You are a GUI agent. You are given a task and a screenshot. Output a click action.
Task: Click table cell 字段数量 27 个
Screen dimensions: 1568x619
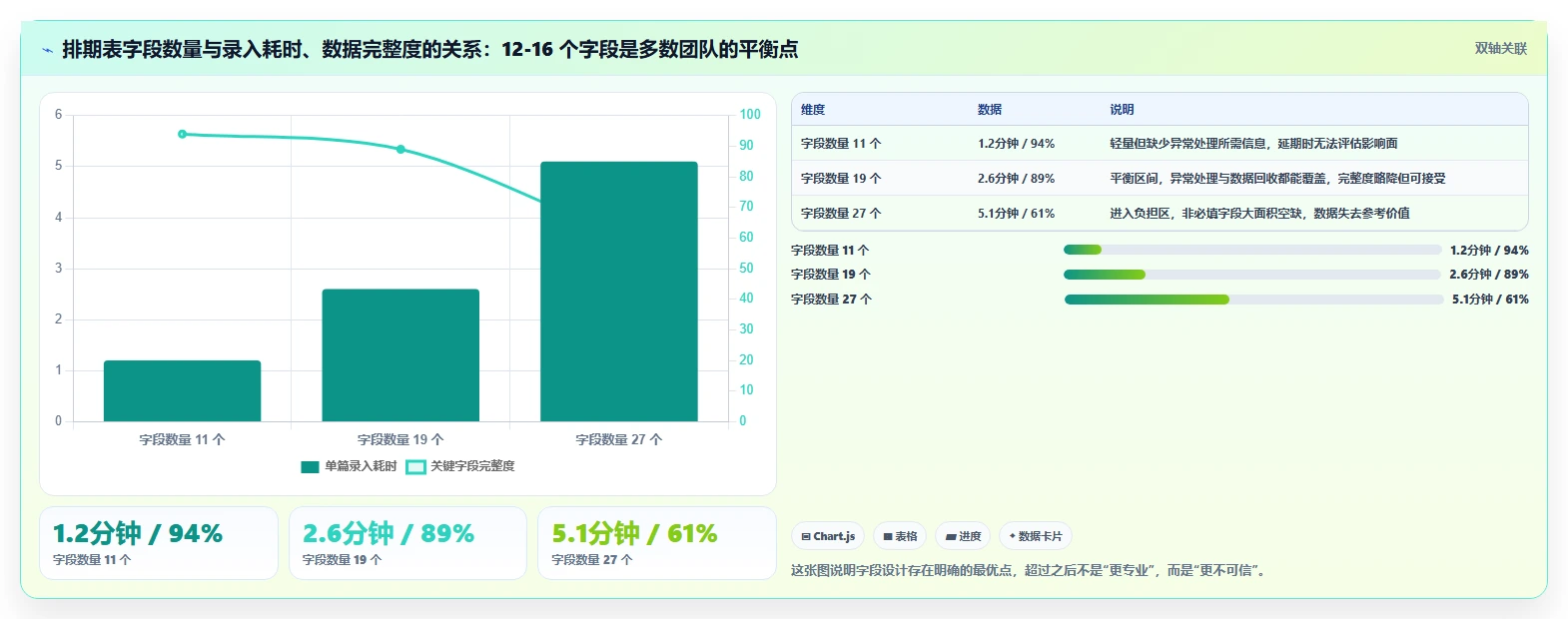click(x=841, y=214)
